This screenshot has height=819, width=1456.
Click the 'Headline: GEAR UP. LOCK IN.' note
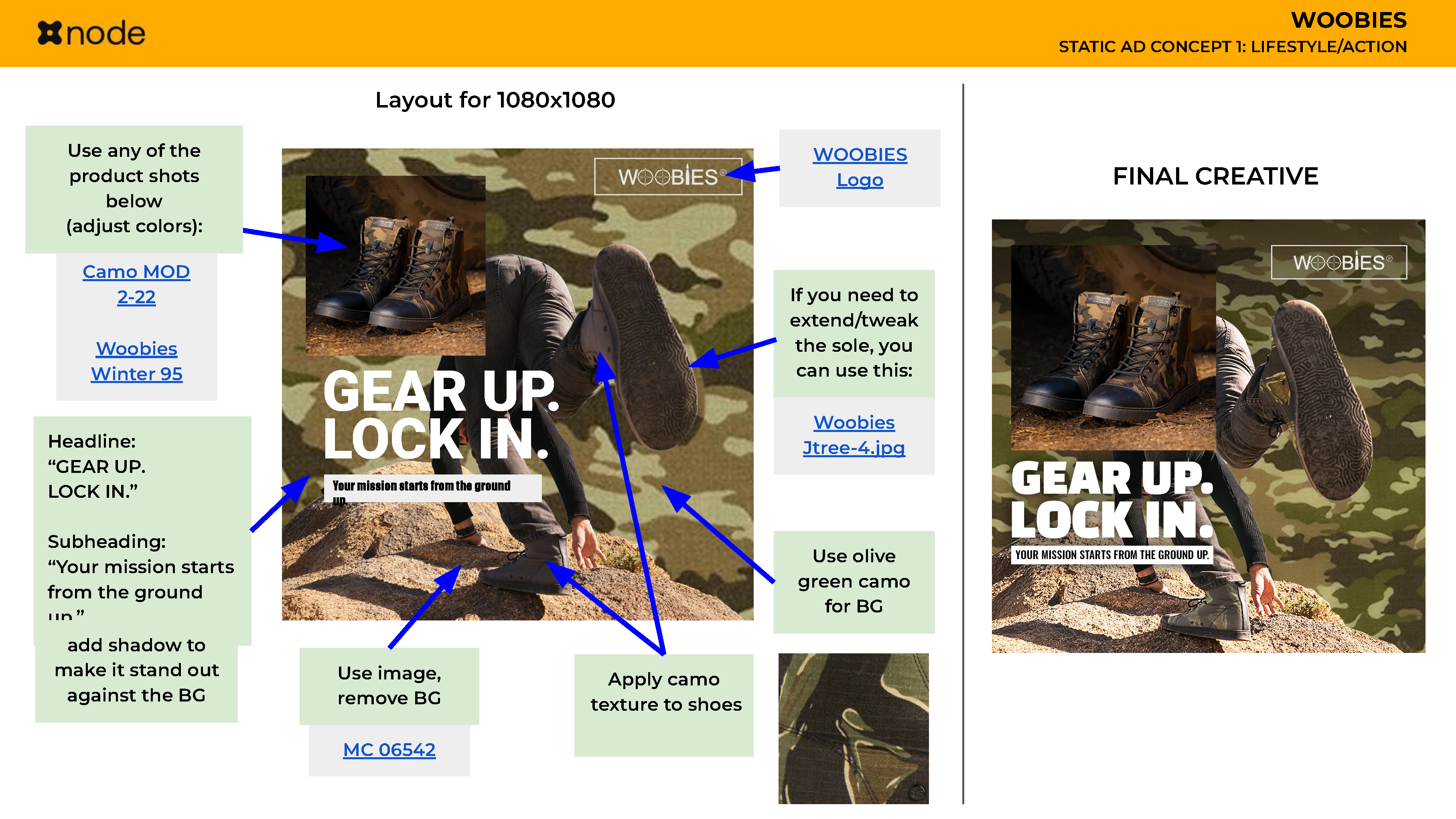click(142, 531)
